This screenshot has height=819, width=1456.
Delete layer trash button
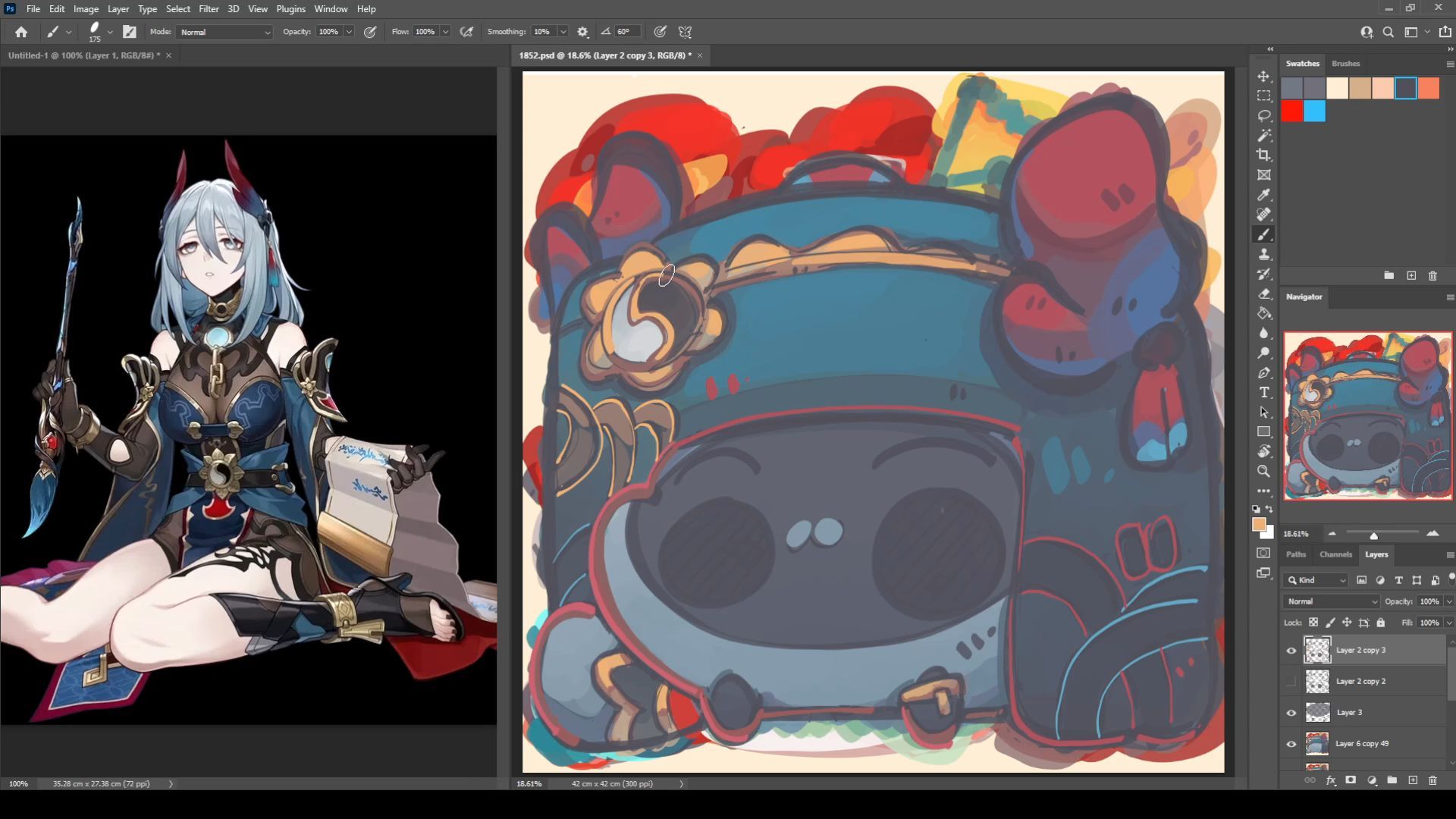point(1432,780)
